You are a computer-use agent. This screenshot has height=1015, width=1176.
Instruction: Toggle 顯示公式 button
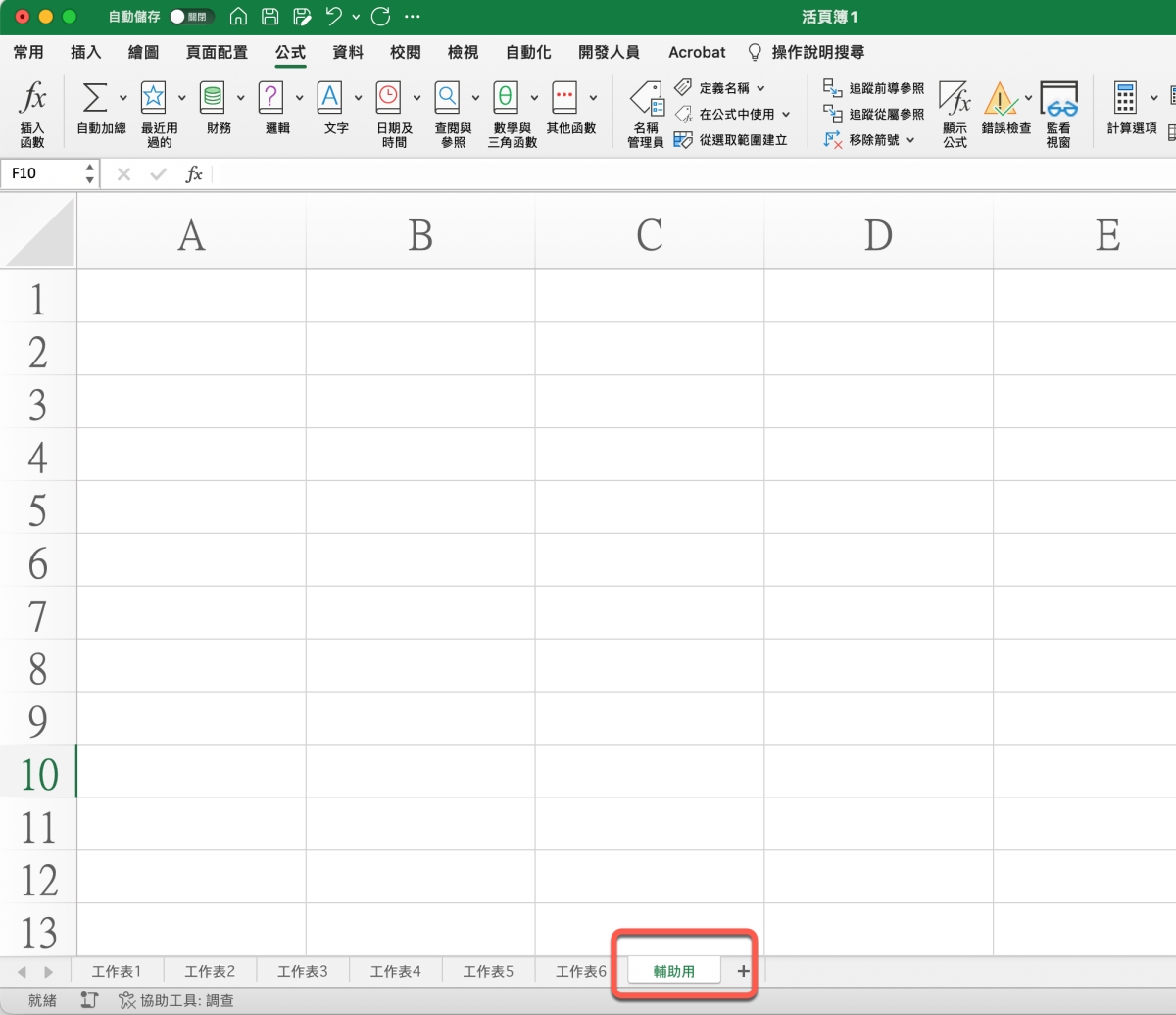point(955,114)
